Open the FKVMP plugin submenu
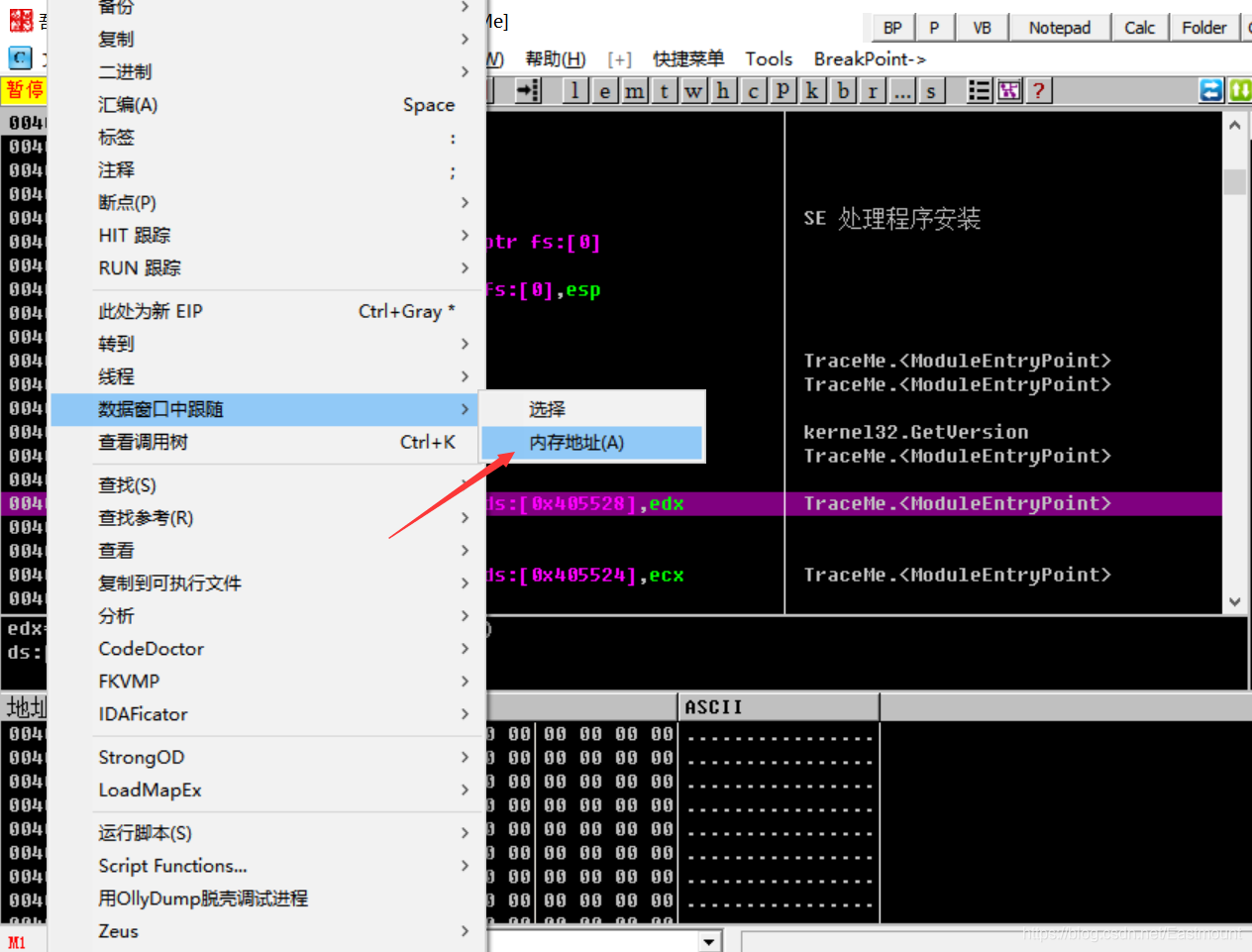1252x952 pixels. [267, 682]
